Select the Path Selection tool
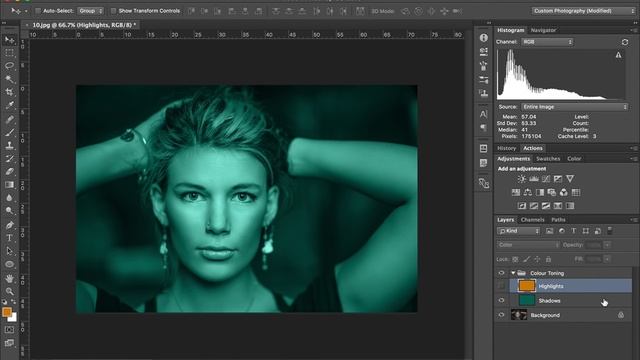 (x=9, y=251)
